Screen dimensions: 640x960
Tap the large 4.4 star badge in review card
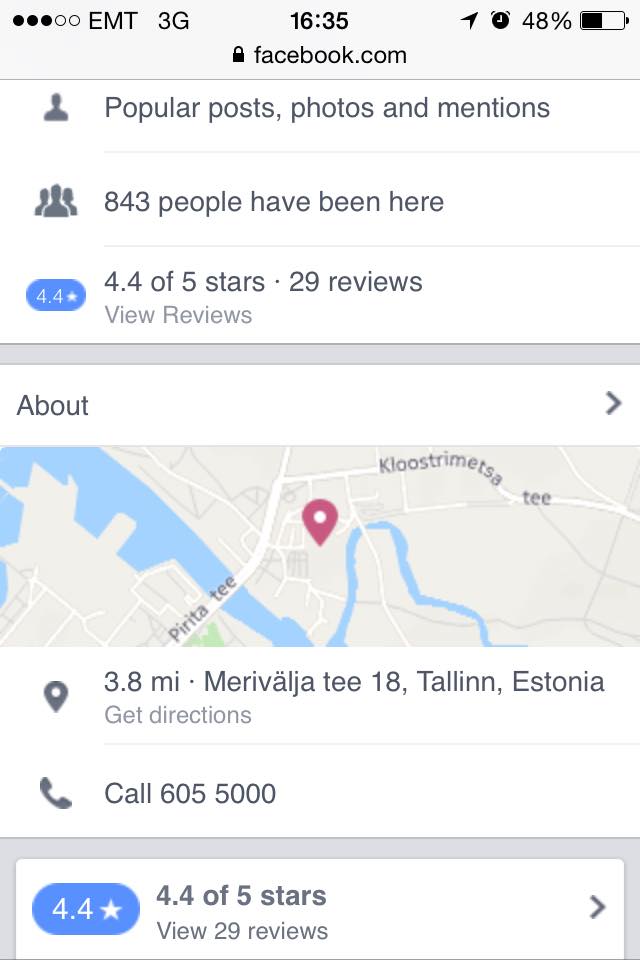click(x=86, y=909)
